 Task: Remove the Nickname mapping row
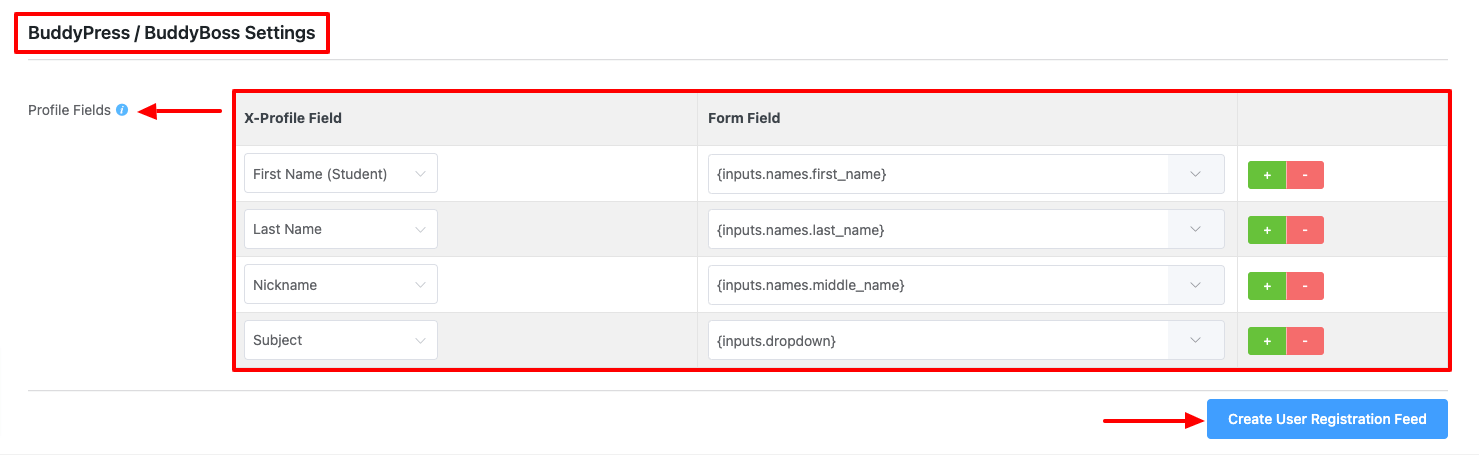1305,286
